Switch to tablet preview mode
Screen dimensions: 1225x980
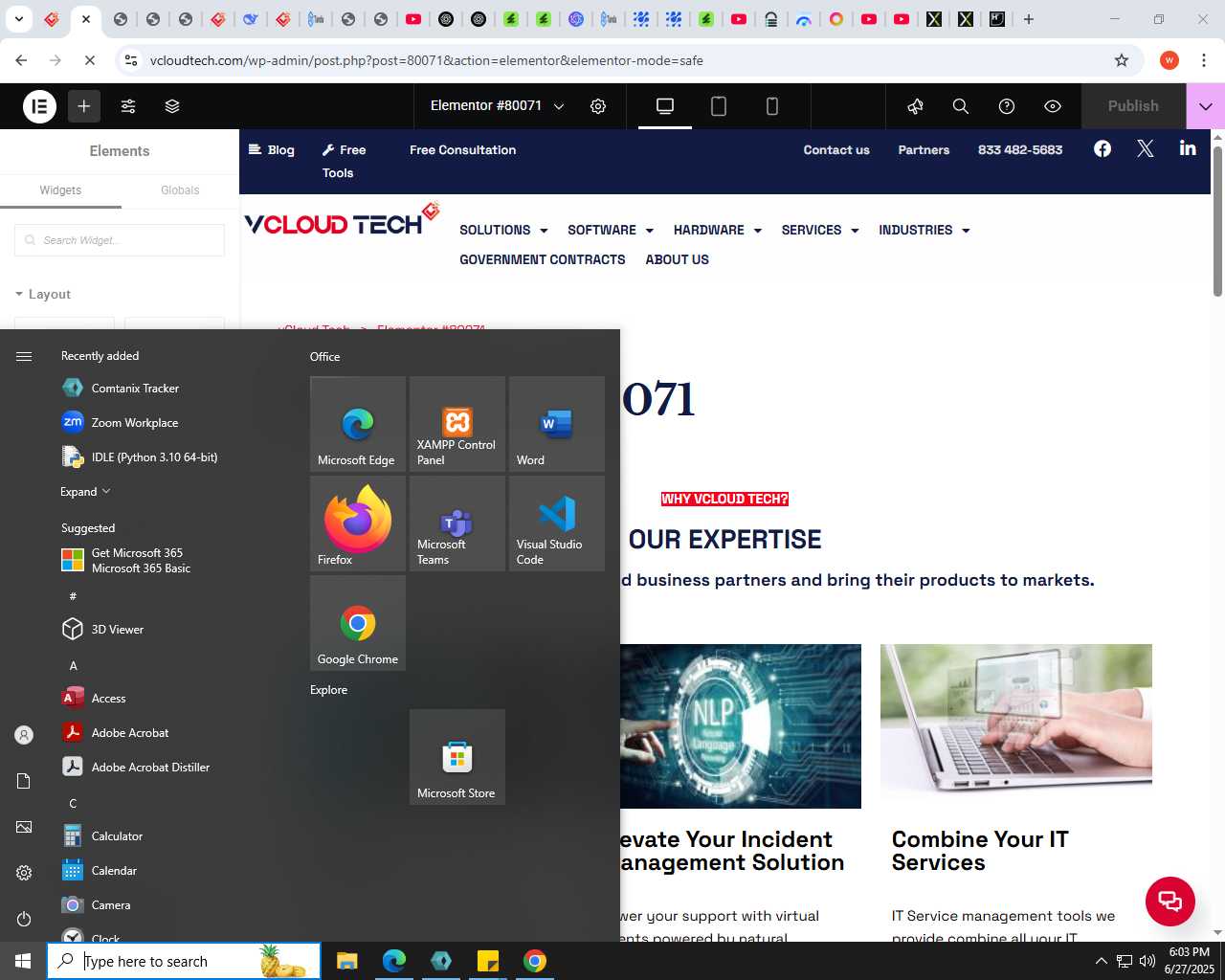(x=719, y=106)
